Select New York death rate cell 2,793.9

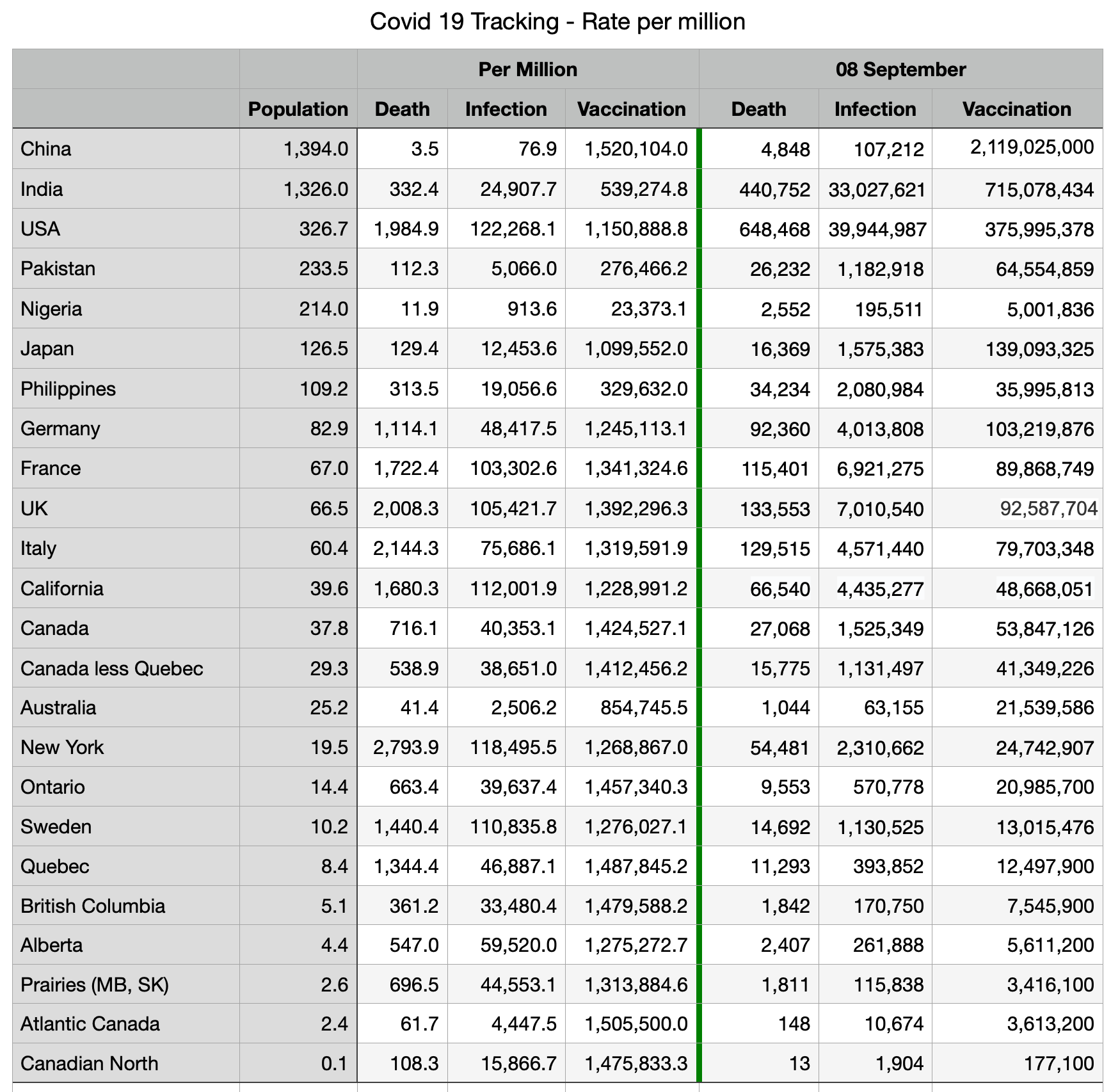click(x=406, y=748)
